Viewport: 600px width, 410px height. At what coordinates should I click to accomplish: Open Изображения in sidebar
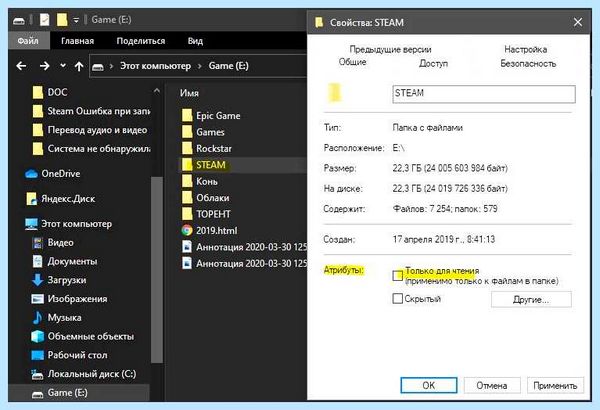click(69, 299)
